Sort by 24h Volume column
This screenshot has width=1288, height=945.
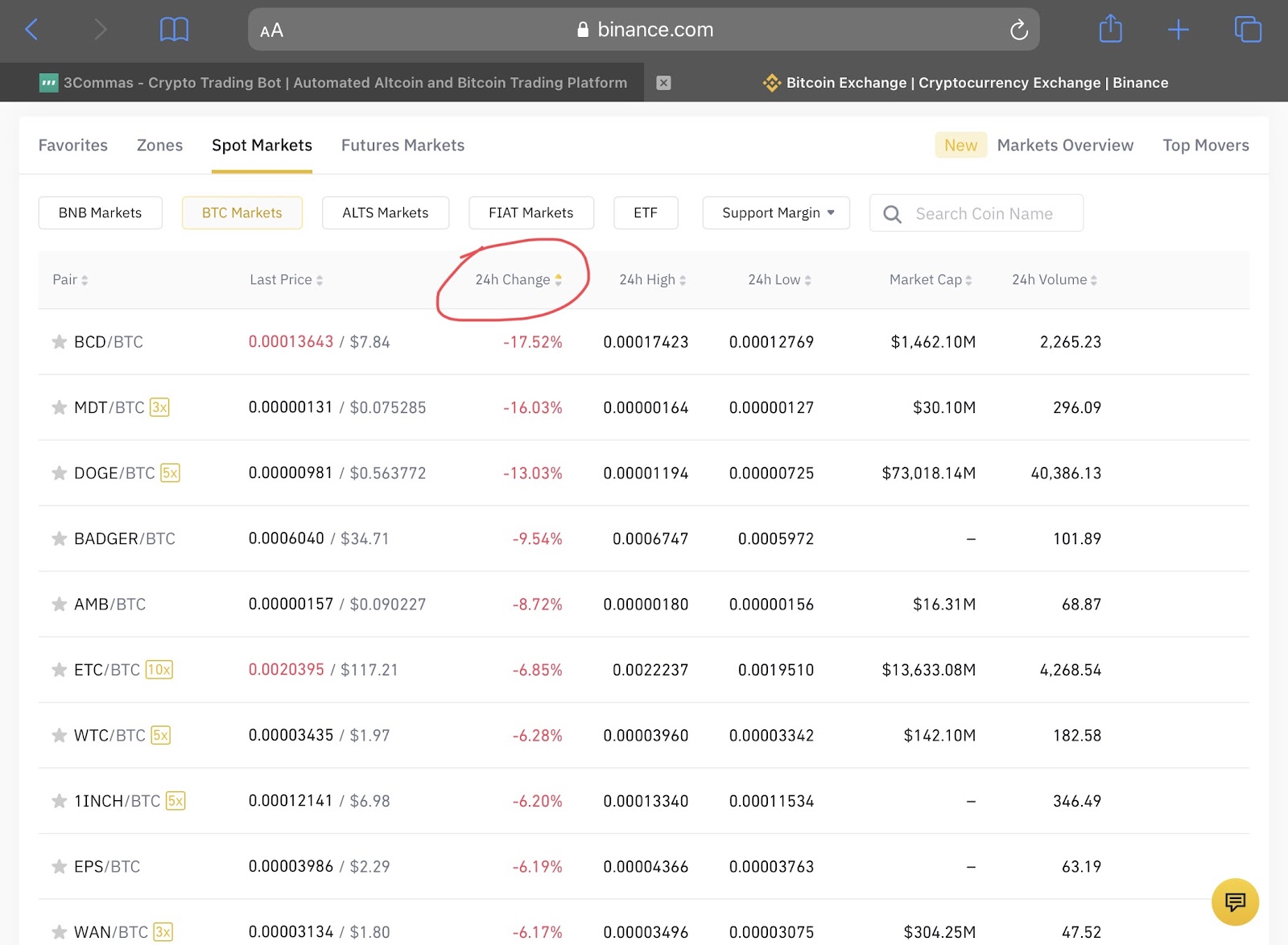[1055, 279]
